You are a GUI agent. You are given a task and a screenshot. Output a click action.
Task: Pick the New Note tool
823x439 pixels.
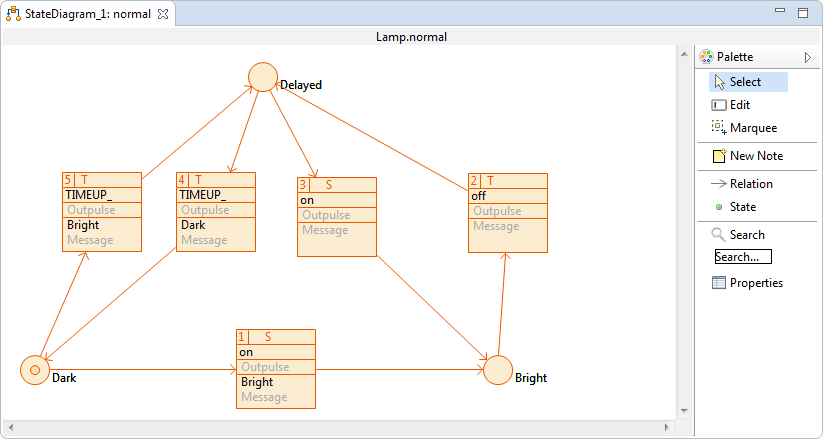[x=755, y=156]
